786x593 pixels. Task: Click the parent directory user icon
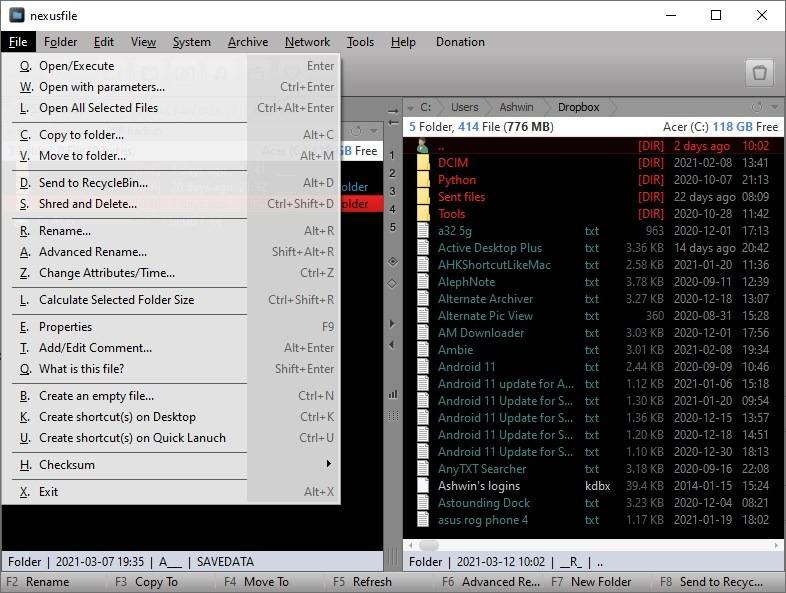tap(423, 145)
